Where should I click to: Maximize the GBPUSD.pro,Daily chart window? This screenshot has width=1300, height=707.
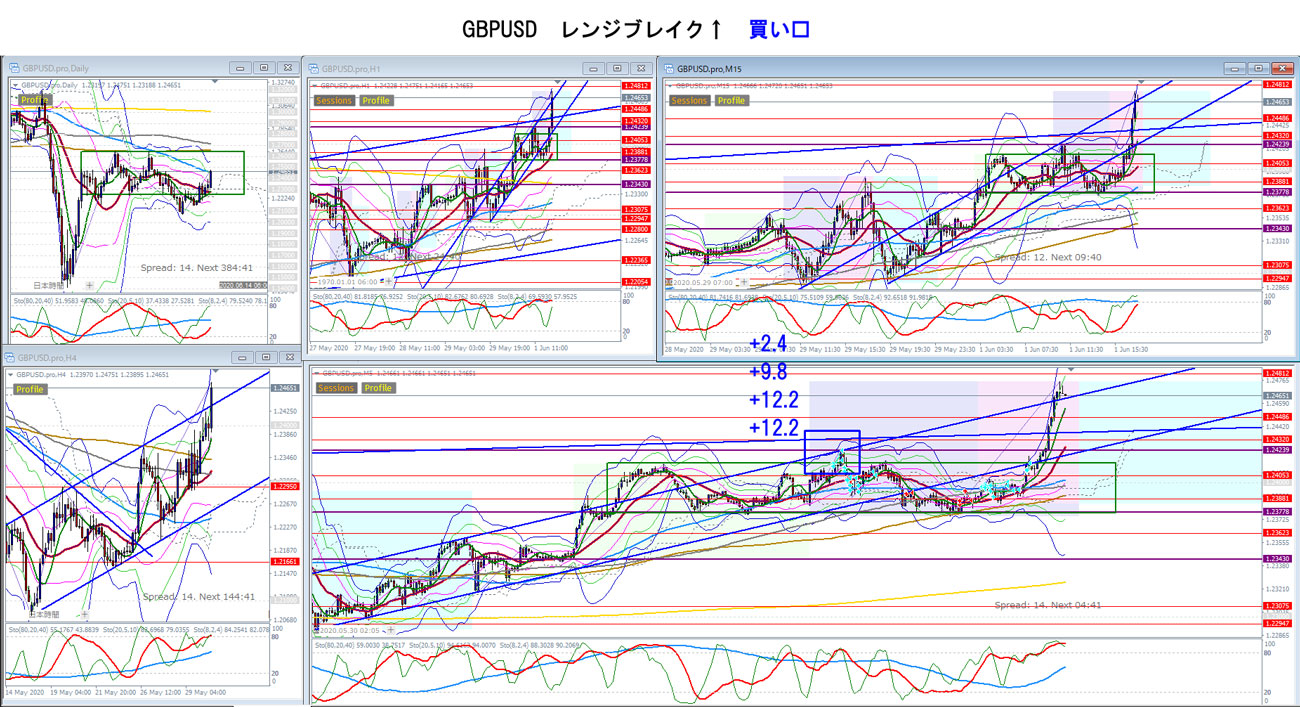point(264,68)
